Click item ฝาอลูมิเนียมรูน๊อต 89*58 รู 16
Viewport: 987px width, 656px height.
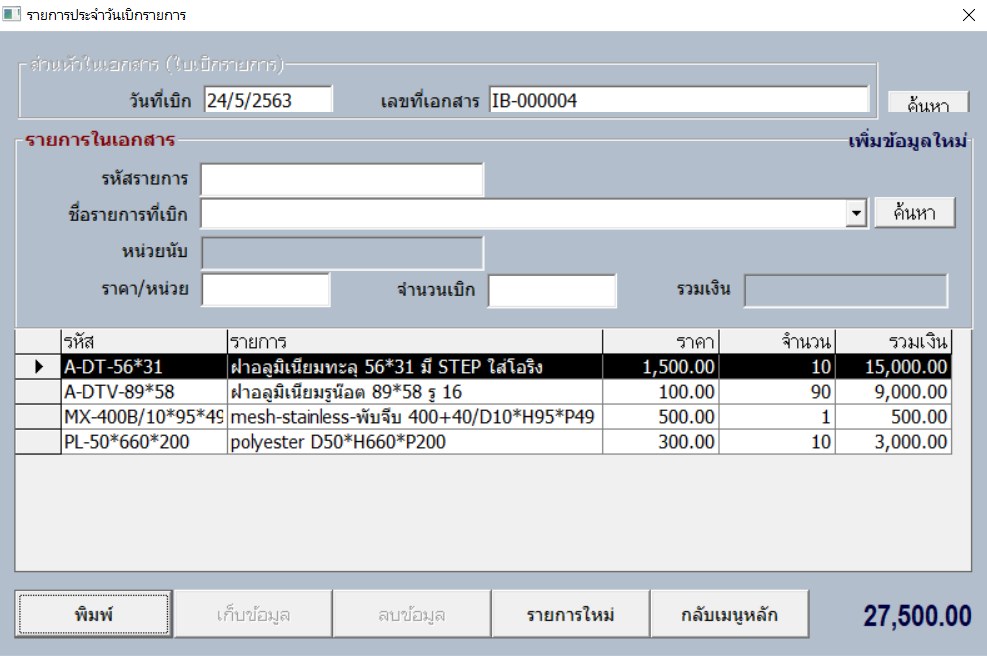coord(414,392)
